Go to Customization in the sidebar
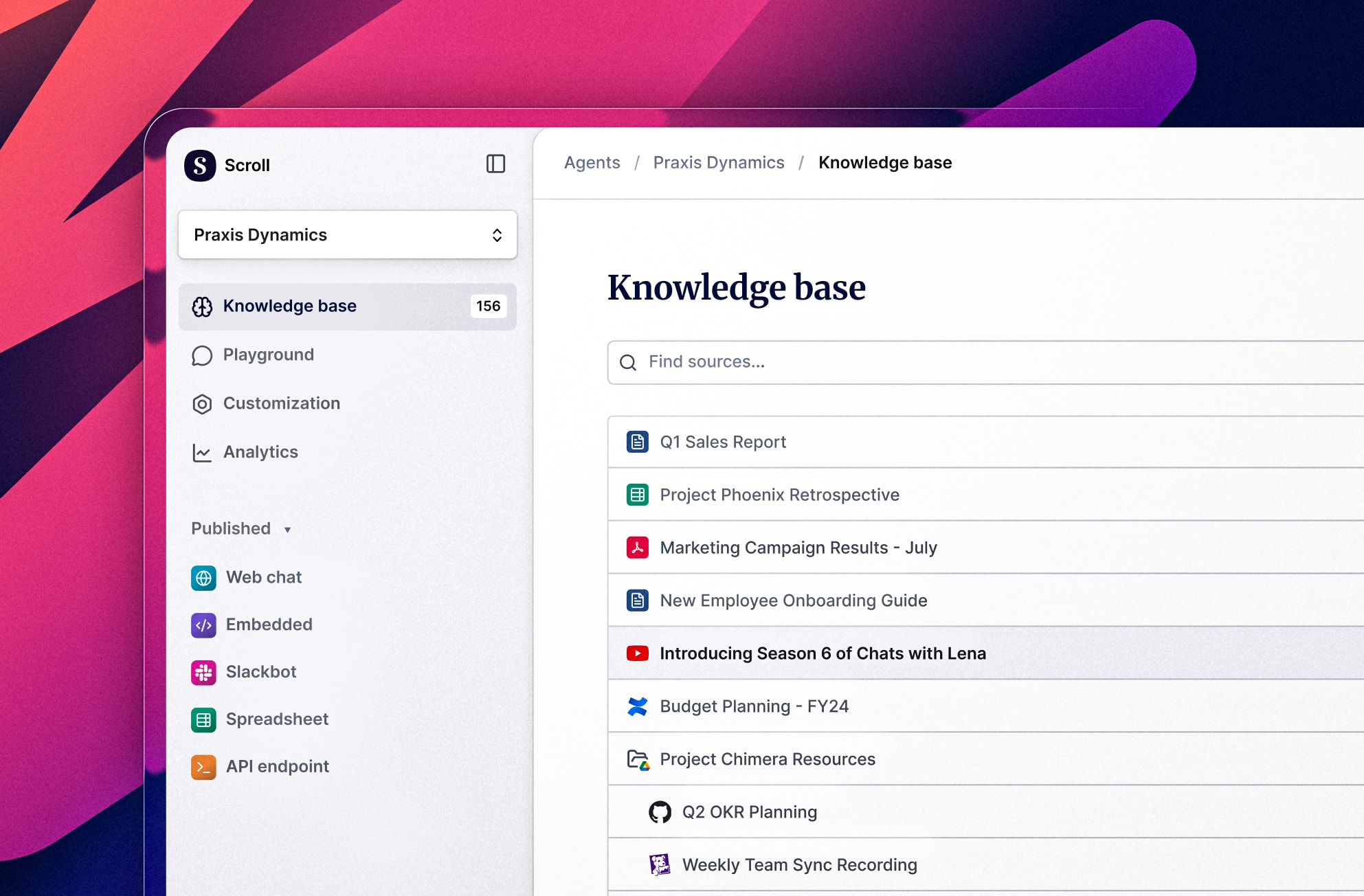Screen dimensions: 1364x896 [x=348, y=404]
